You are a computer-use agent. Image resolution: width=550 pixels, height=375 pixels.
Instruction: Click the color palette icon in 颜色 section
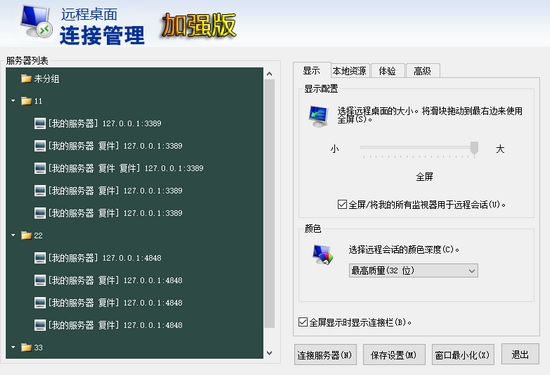323,255
